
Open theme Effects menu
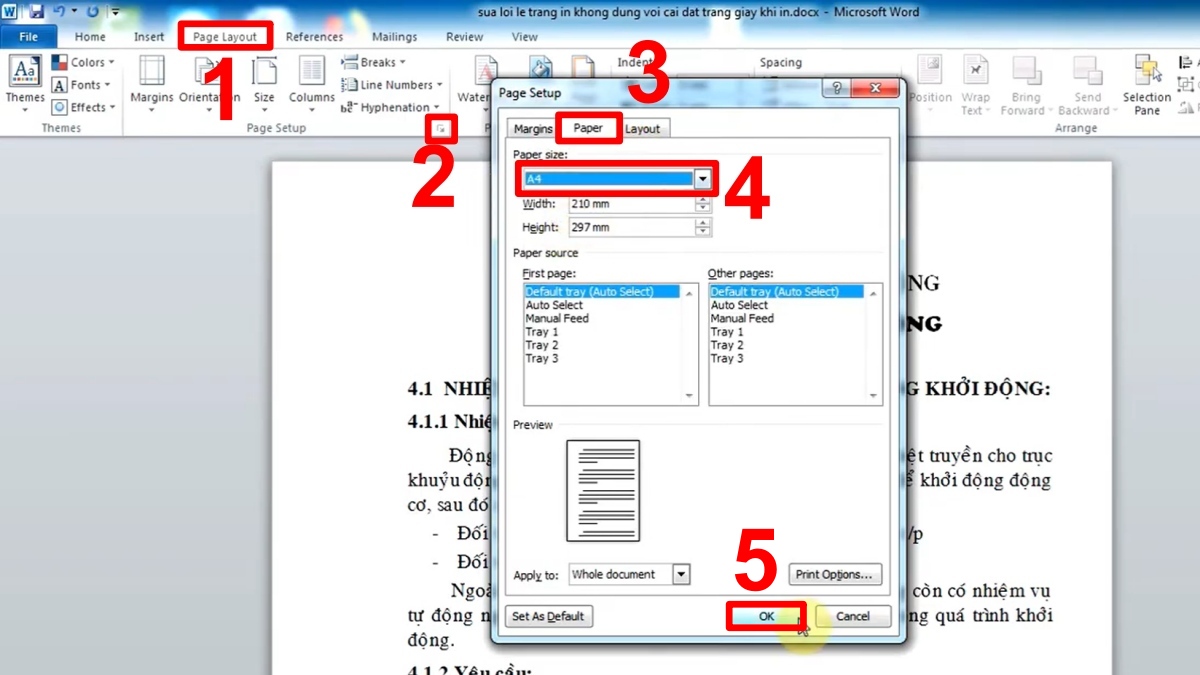(83, 107)
